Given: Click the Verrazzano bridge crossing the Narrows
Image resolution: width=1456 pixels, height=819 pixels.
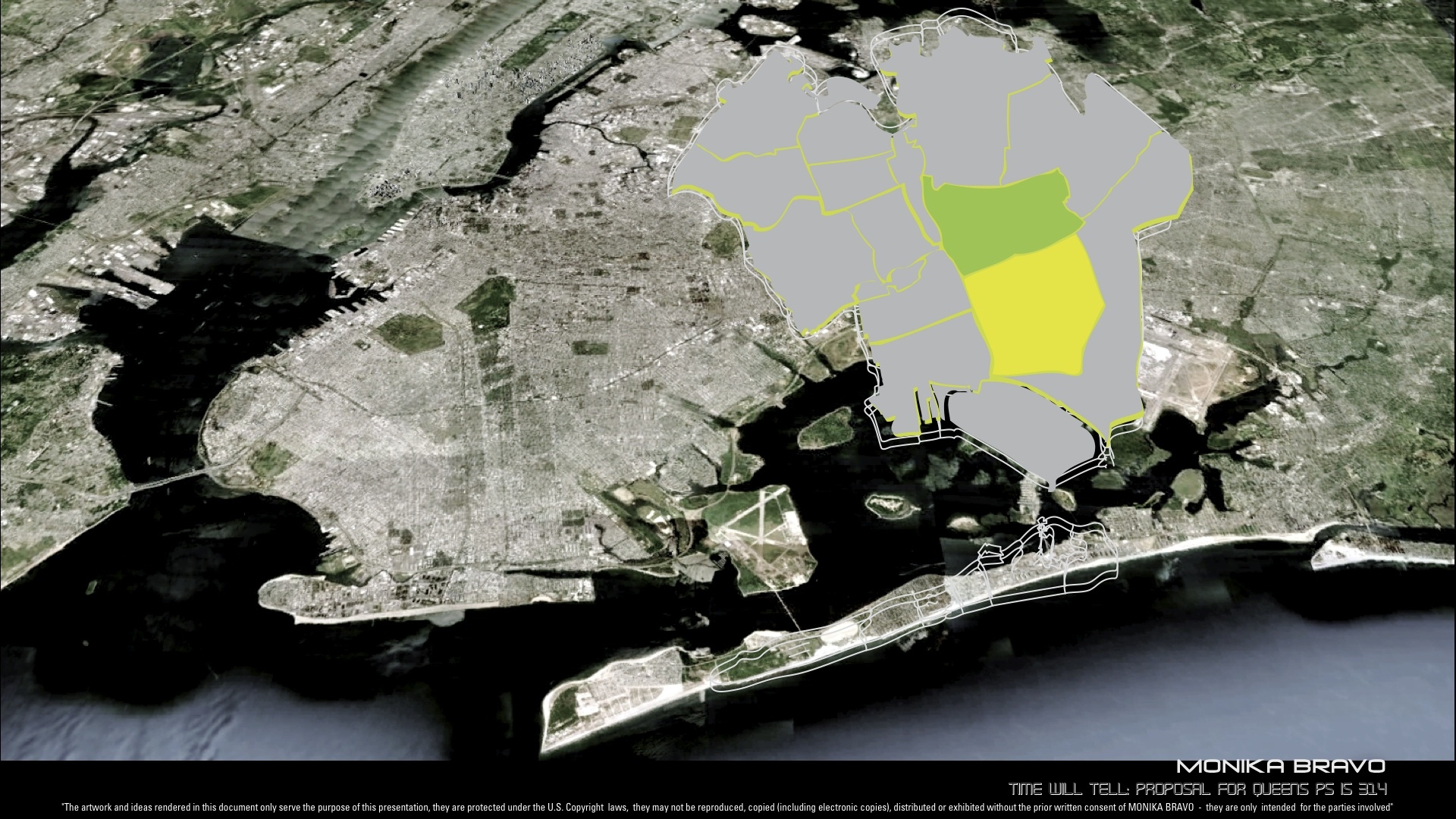Looking at the screenshot, I should pos(171,481).
